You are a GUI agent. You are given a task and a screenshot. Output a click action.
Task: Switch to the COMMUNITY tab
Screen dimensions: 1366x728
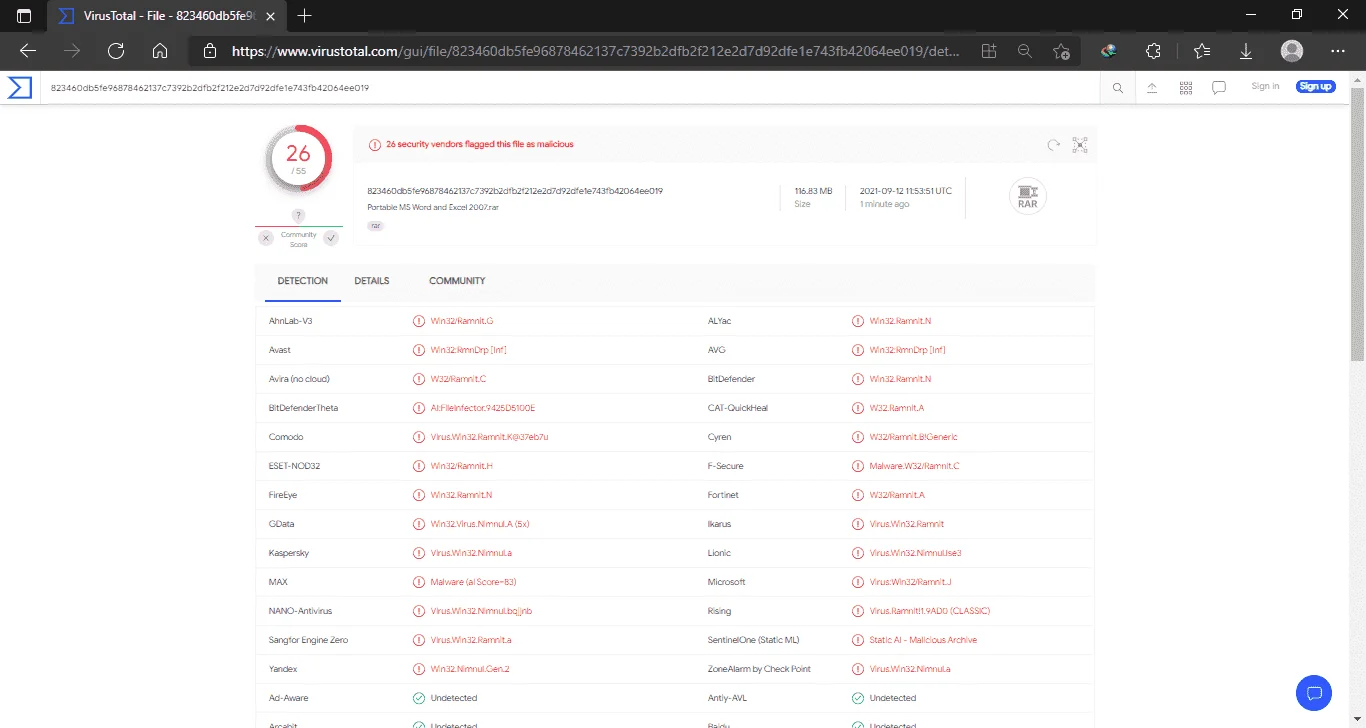tap(457, 281)
